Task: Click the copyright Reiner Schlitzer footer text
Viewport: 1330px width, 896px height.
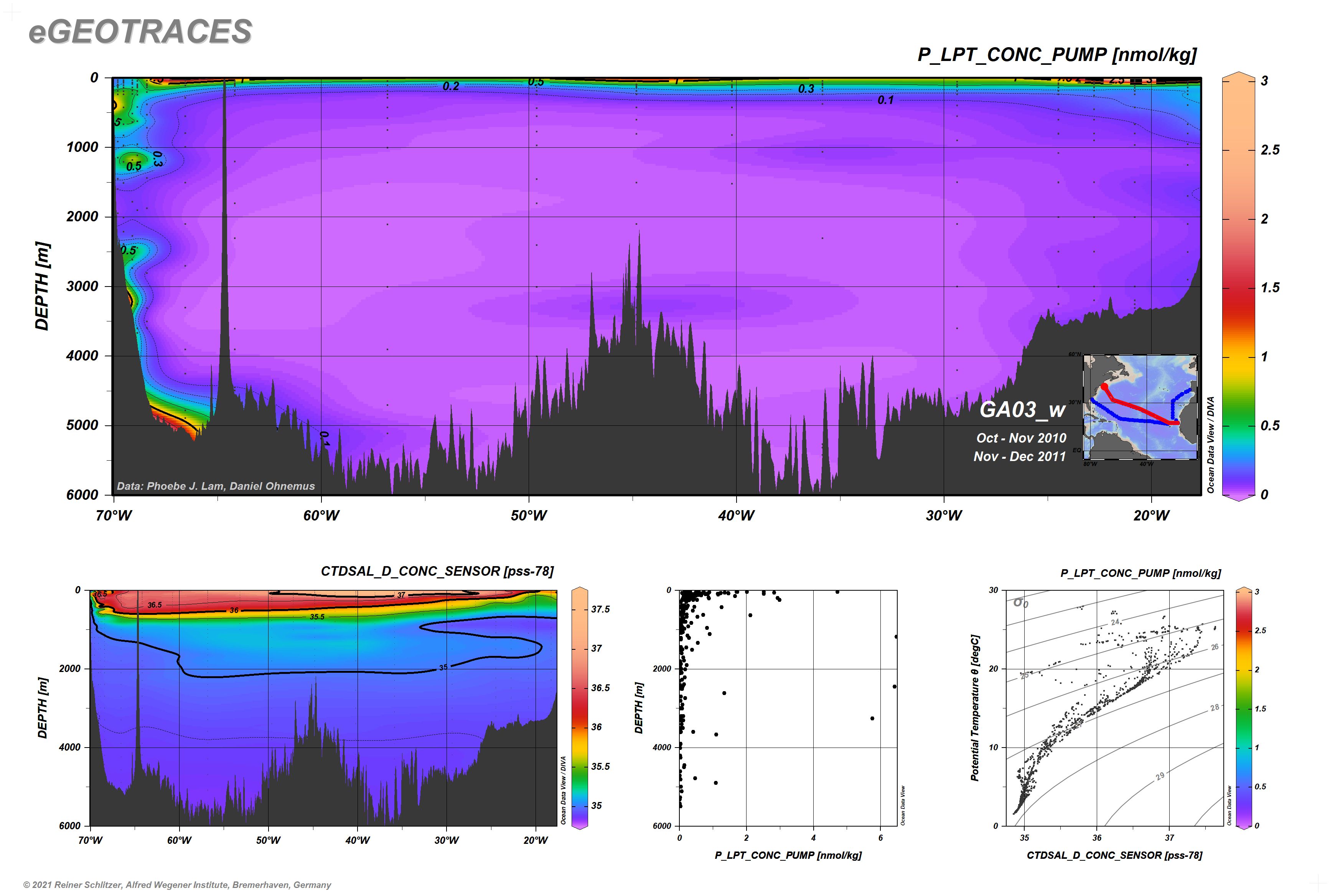Action: pos(177,885)
